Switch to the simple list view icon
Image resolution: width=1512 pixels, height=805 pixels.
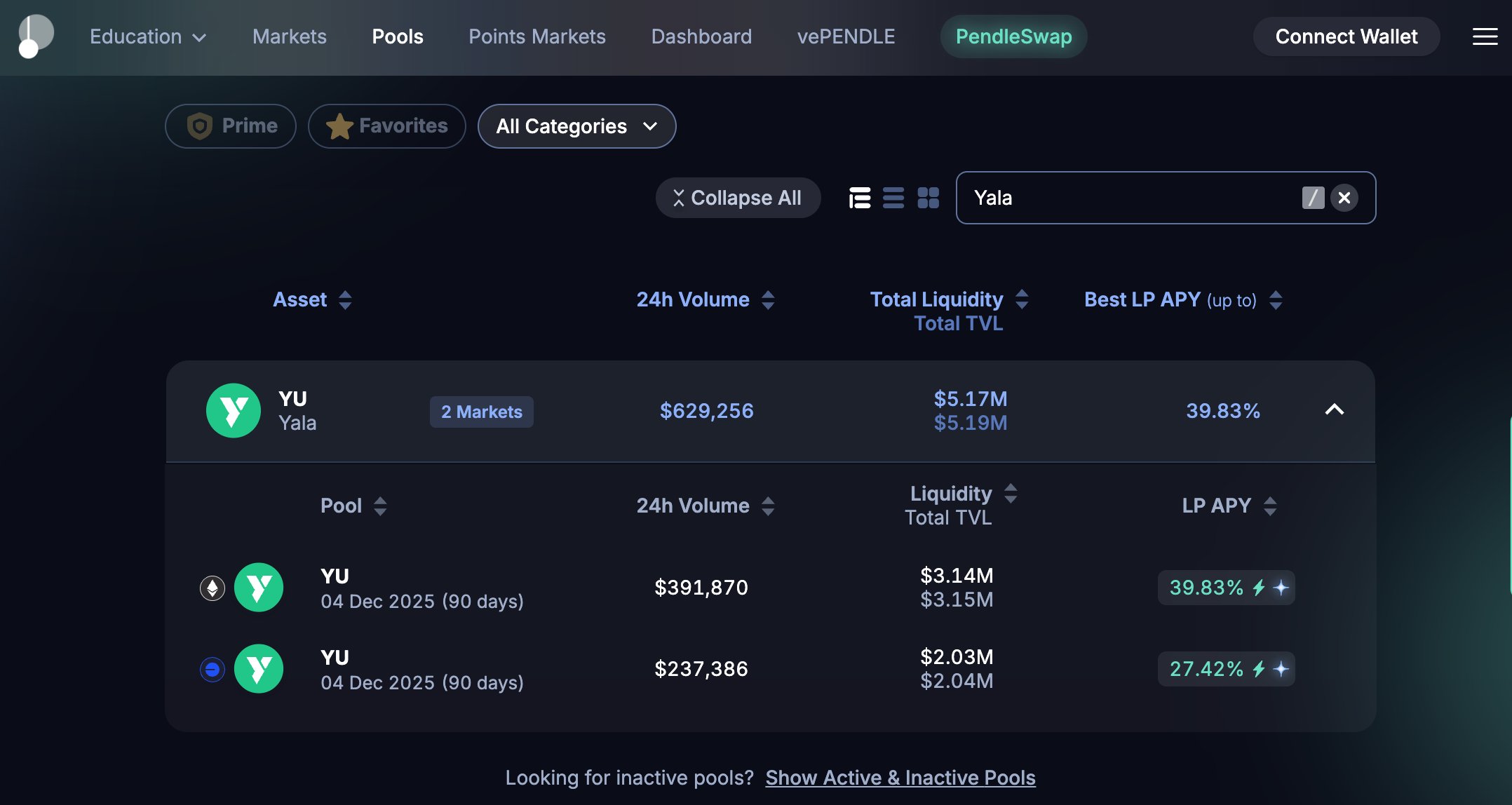[x=893, y=198]
